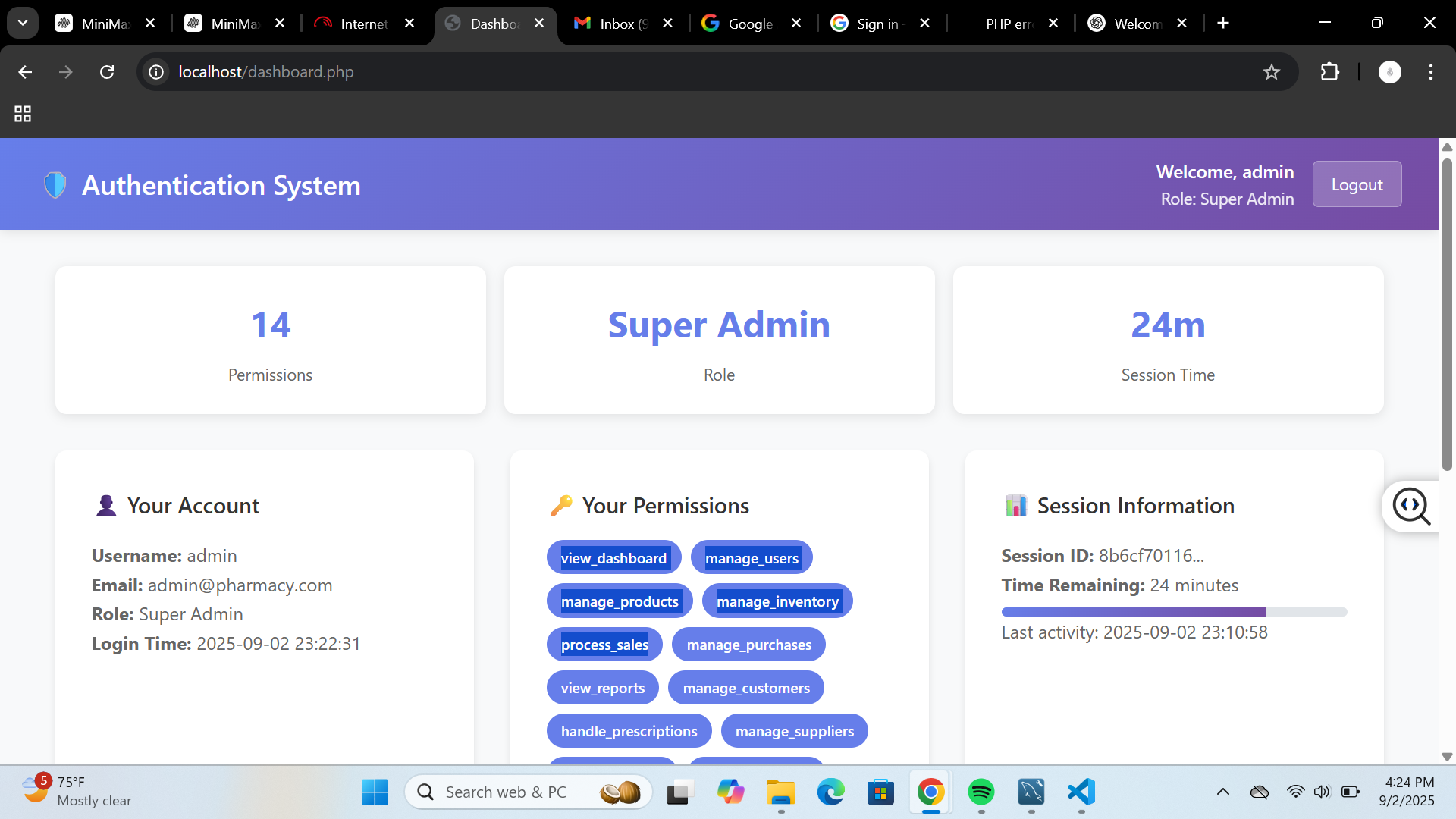Image resolution: width=1456 pixels, height=819 pixels.
Task: Open a new browser tab
Action: (x=1223, y=24)
